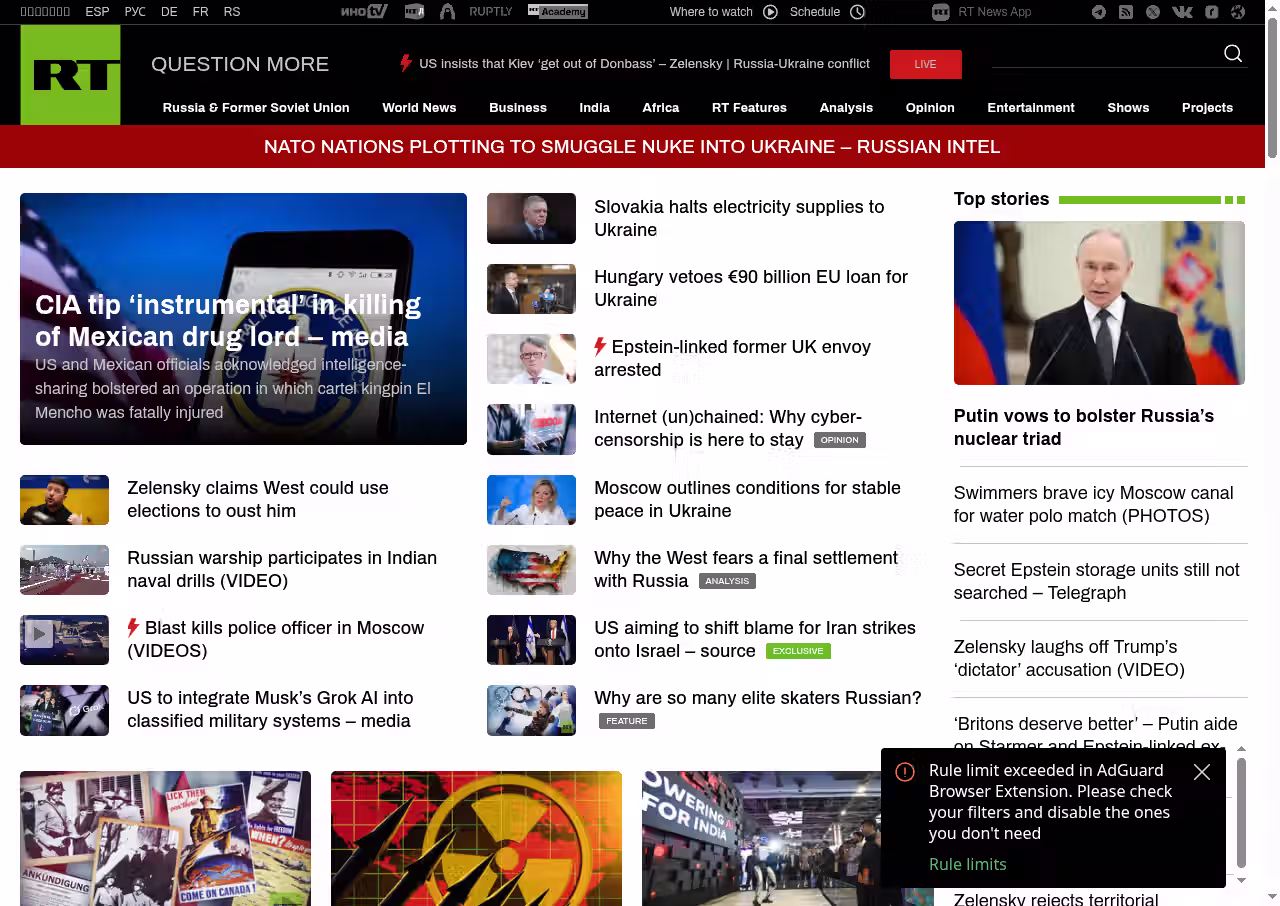Screen dimensions: 1280x906
Task: Read the NATO nations nuke breaking news banner
Action: point(632,147)
